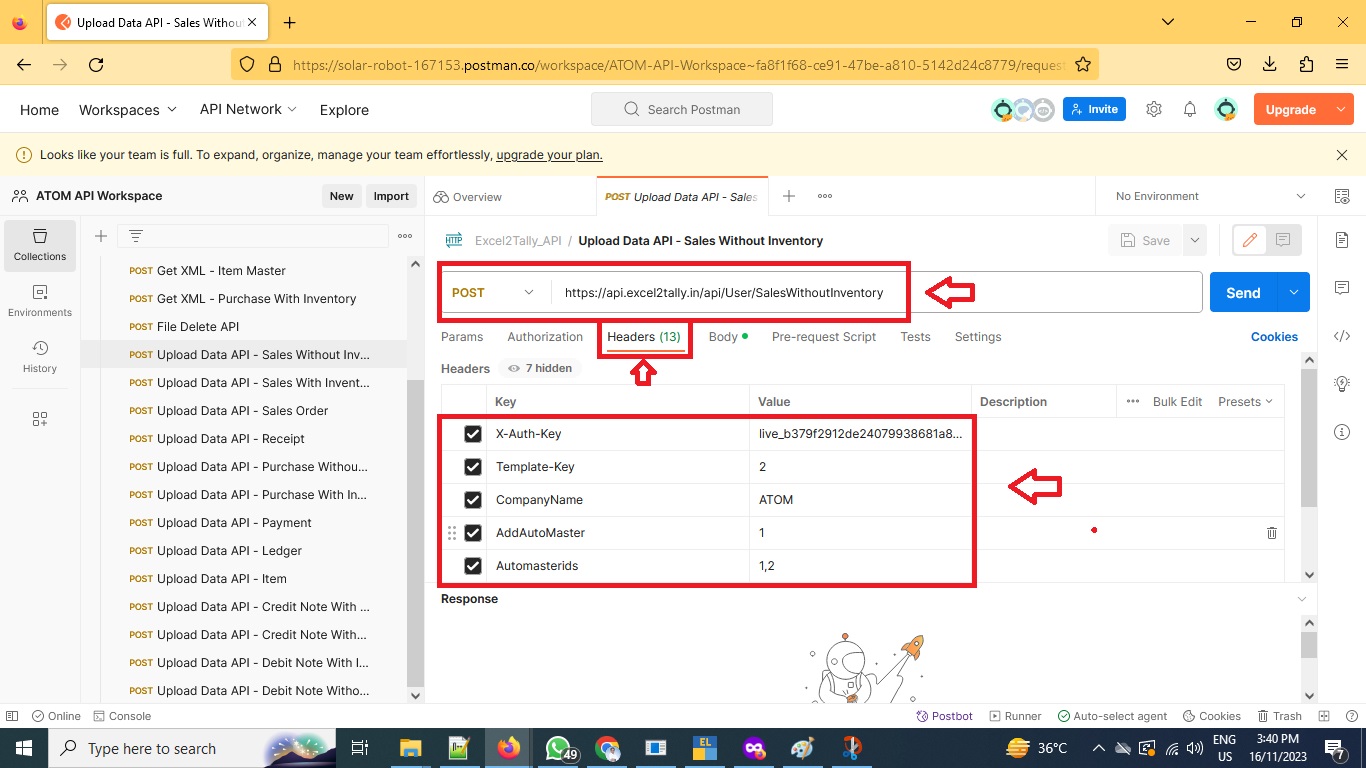1366x768 pixels.
Task: Open the Cookies link
Action: pos(1274,337)
